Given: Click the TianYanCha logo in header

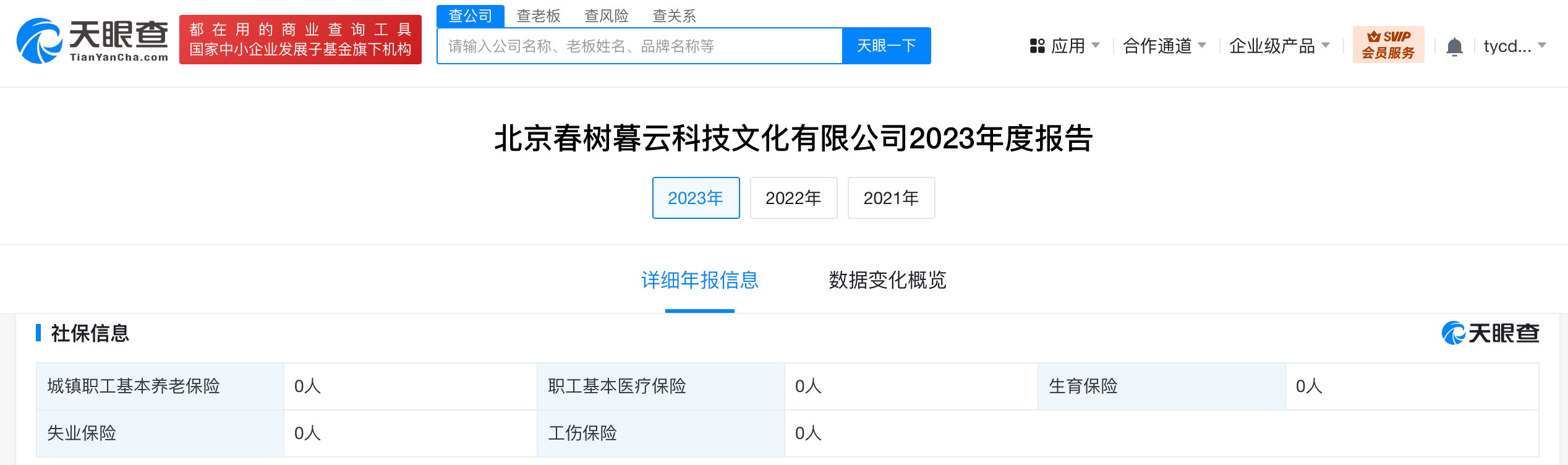Looking at the screenshot, I should click(92, 41).
